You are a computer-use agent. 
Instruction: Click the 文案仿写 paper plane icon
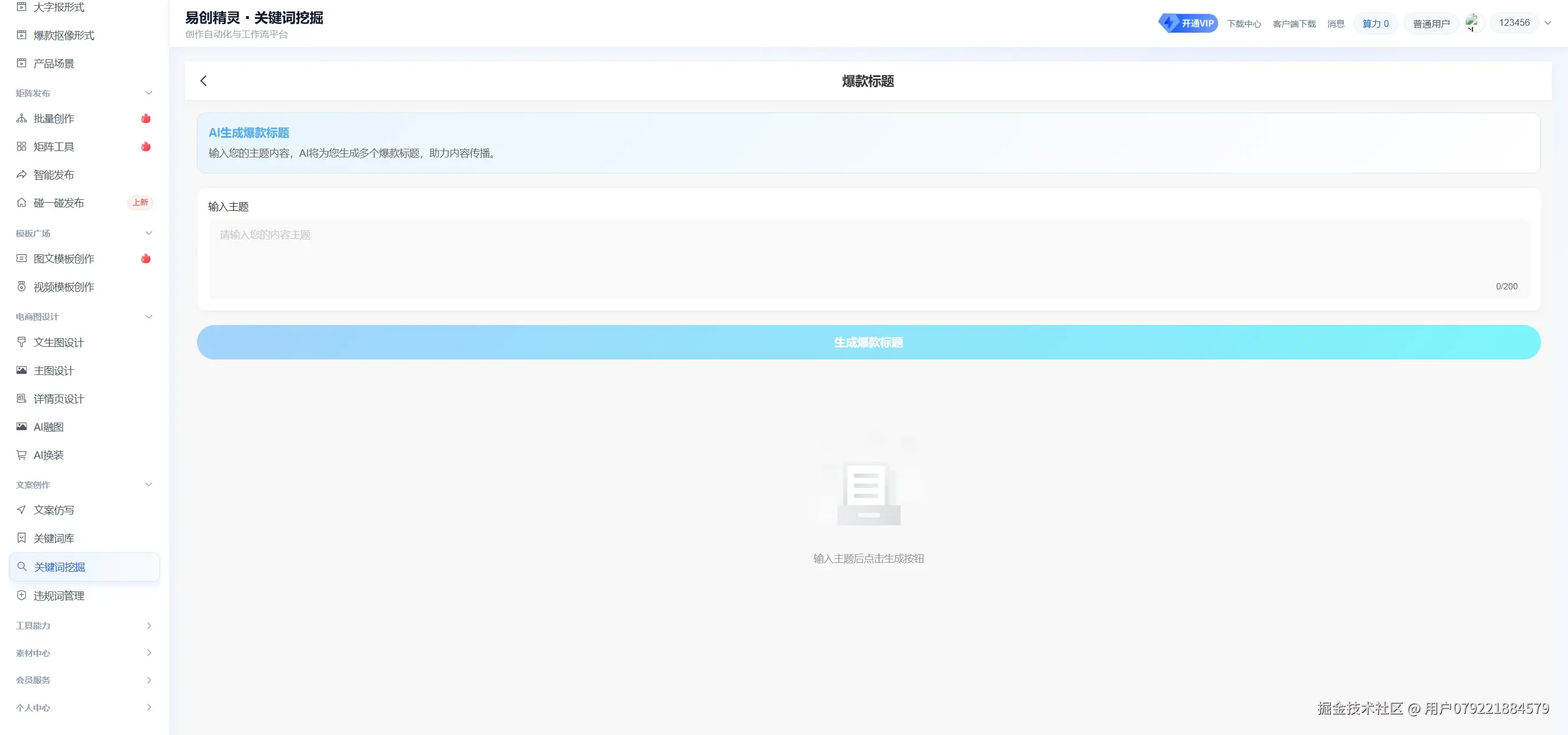[21, 510]
